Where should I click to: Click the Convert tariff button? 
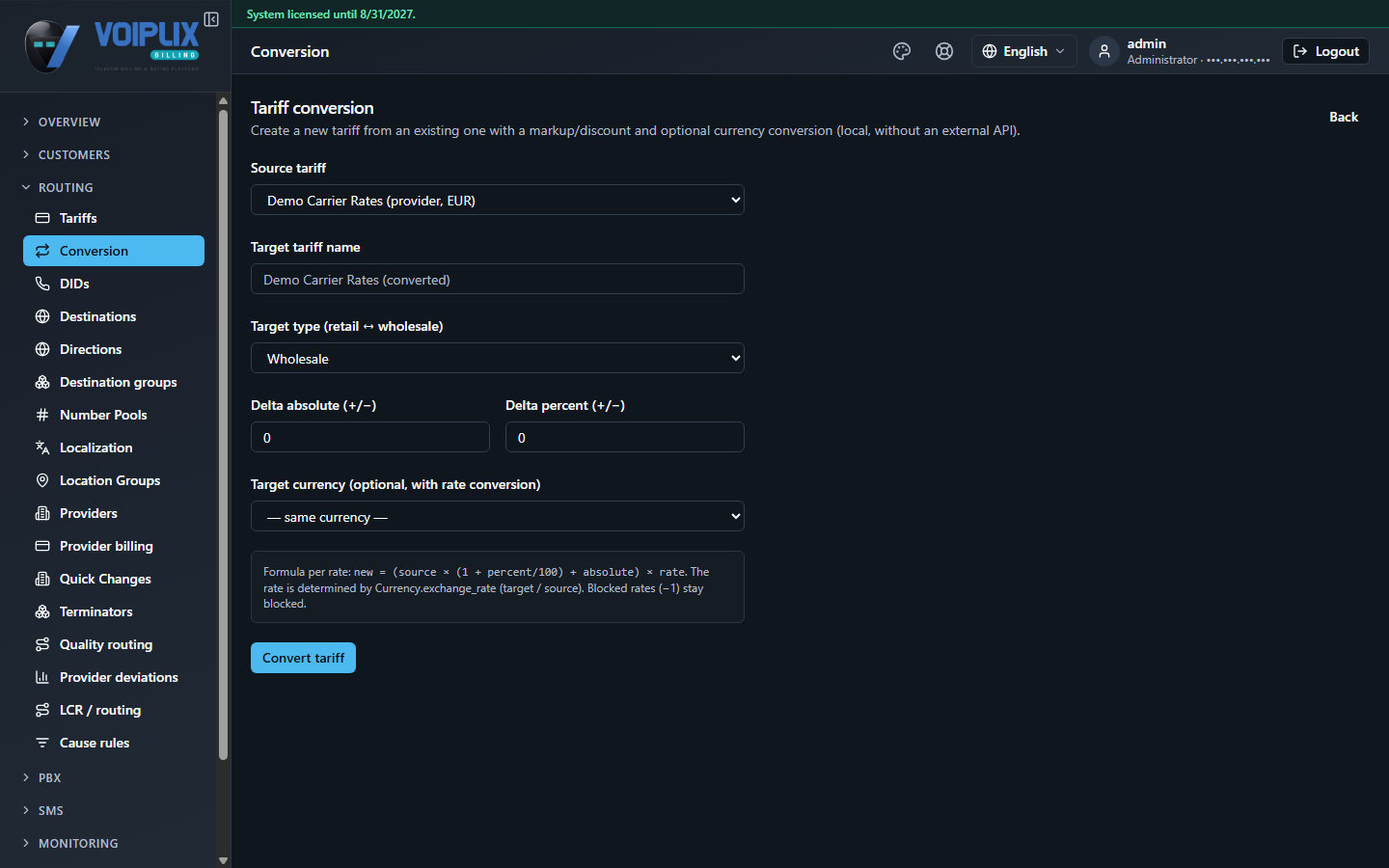click(303, 658)
